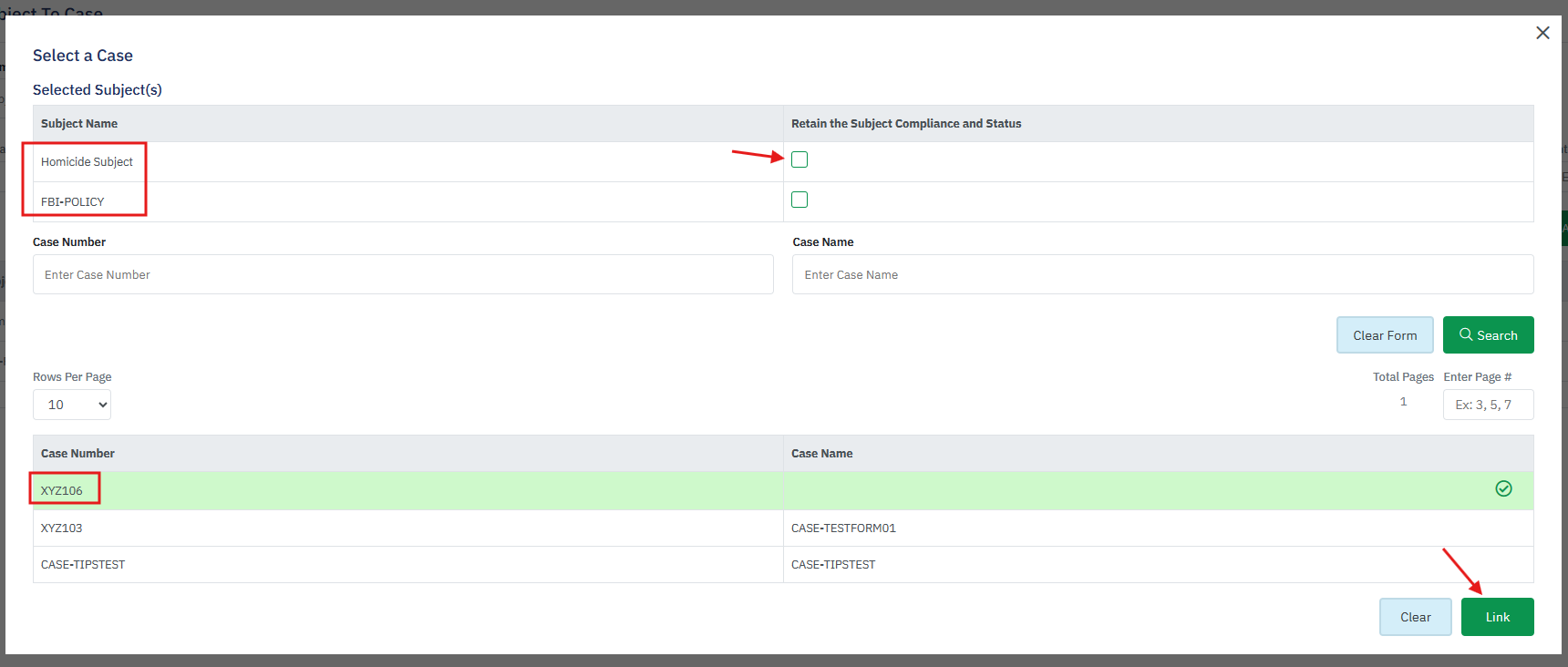Click the Clear button beside Link
1568x667 pixels.
(1415, 617)
